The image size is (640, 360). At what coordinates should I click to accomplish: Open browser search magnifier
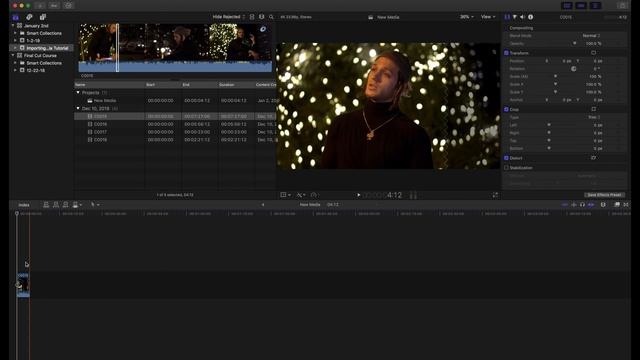271,17
